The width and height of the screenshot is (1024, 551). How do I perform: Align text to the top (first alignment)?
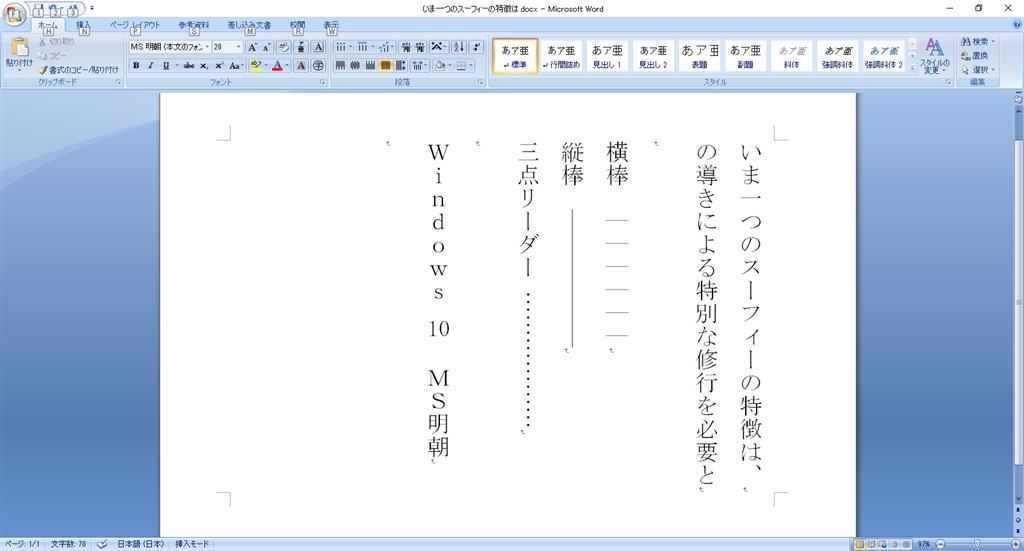pyautogui.click(x=340, y=65)
